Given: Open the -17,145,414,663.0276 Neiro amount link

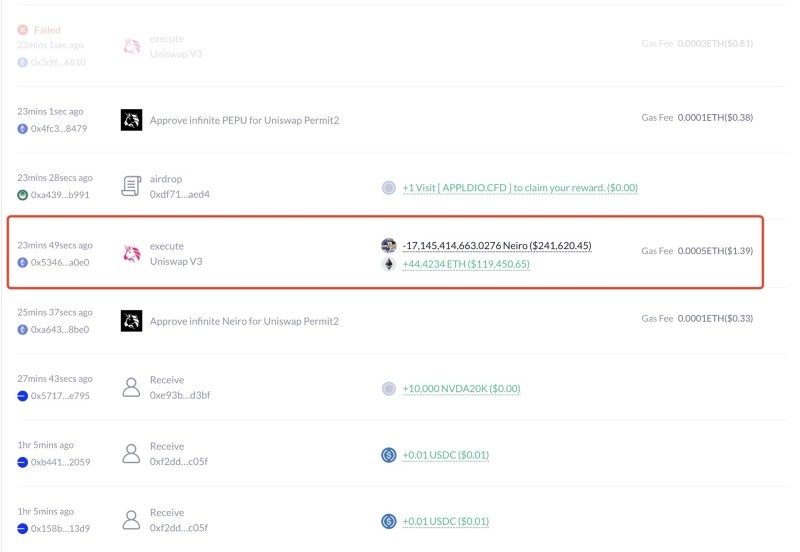Looking at the screenshot, I should (497, 246).
